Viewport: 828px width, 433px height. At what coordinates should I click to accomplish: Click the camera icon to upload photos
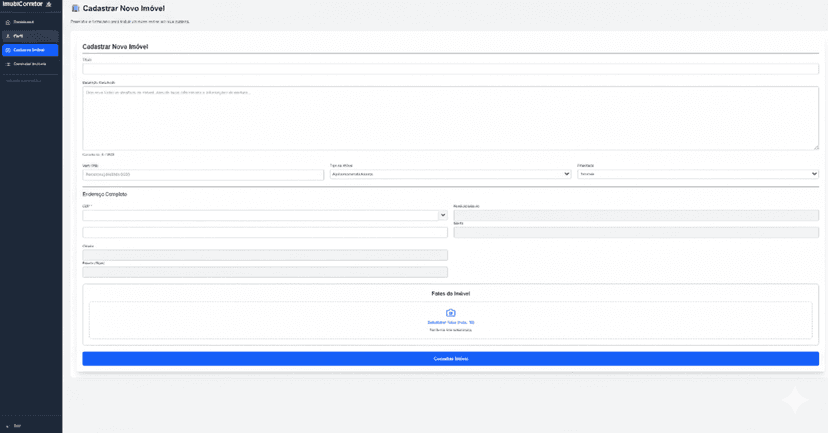[x=450, y=313]
